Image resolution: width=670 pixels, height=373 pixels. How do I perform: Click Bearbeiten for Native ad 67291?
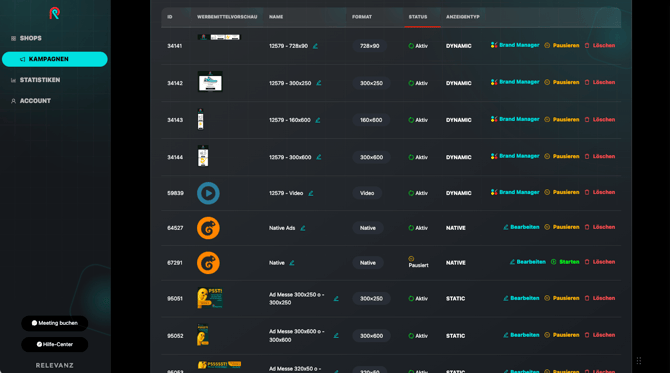(x=528, y=262)
